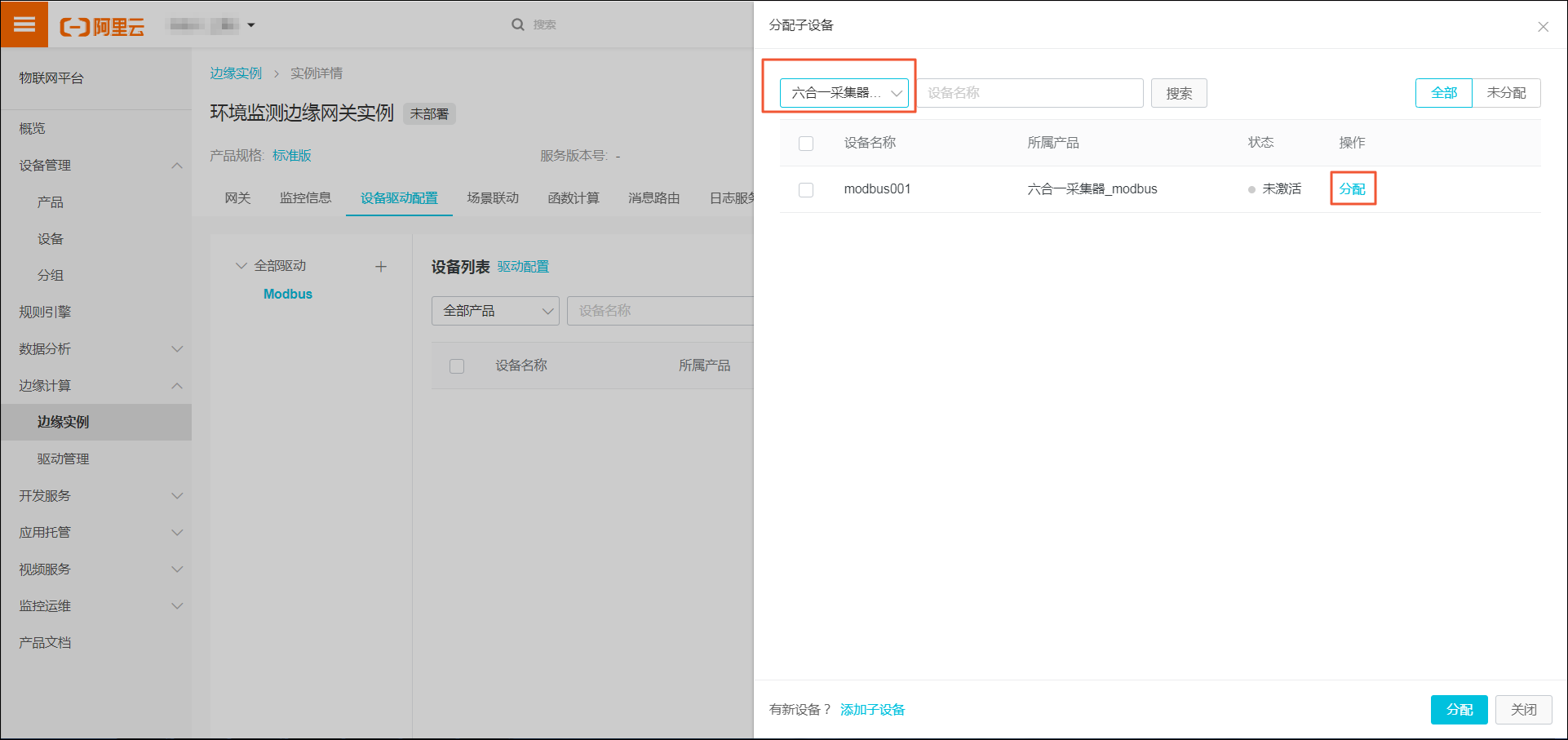Collapse the 全部驱动 tree node
The height and width of the screenshot is (740, 1568).
click(241, 266)
